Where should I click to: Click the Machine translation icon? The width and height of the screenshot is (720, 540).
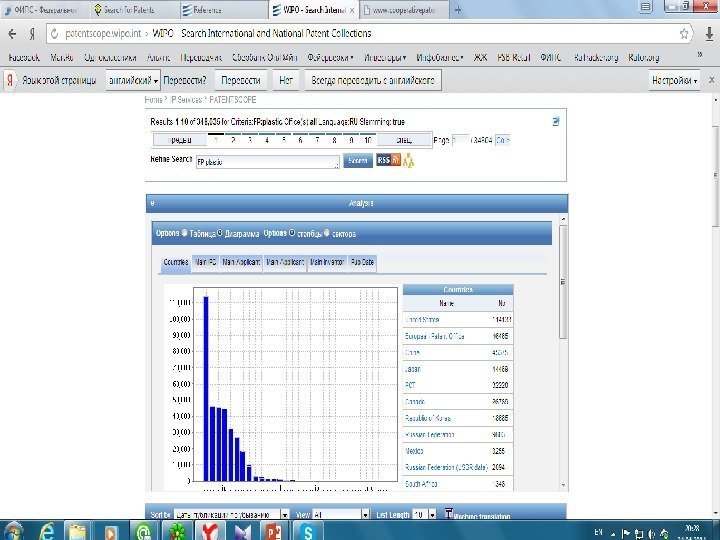coord(449,513)
